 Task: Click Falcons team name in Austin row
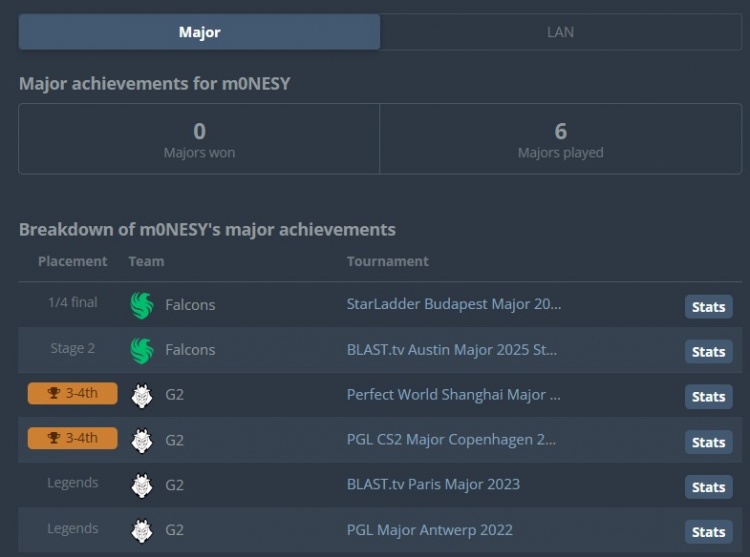190,349
